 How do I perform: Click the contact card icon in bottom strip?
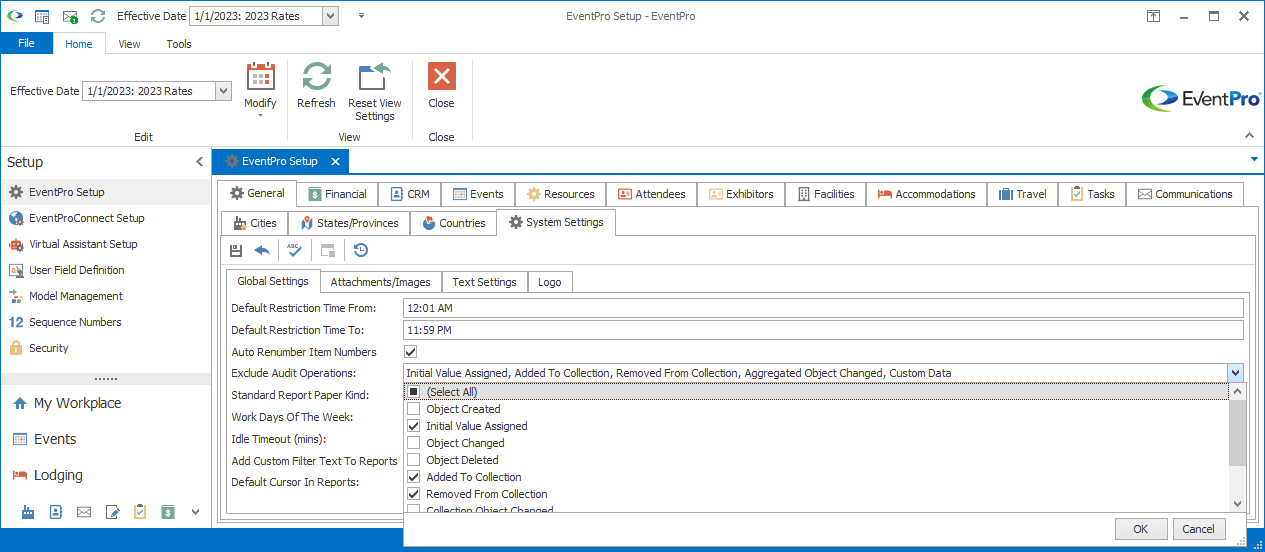point(56,512)
